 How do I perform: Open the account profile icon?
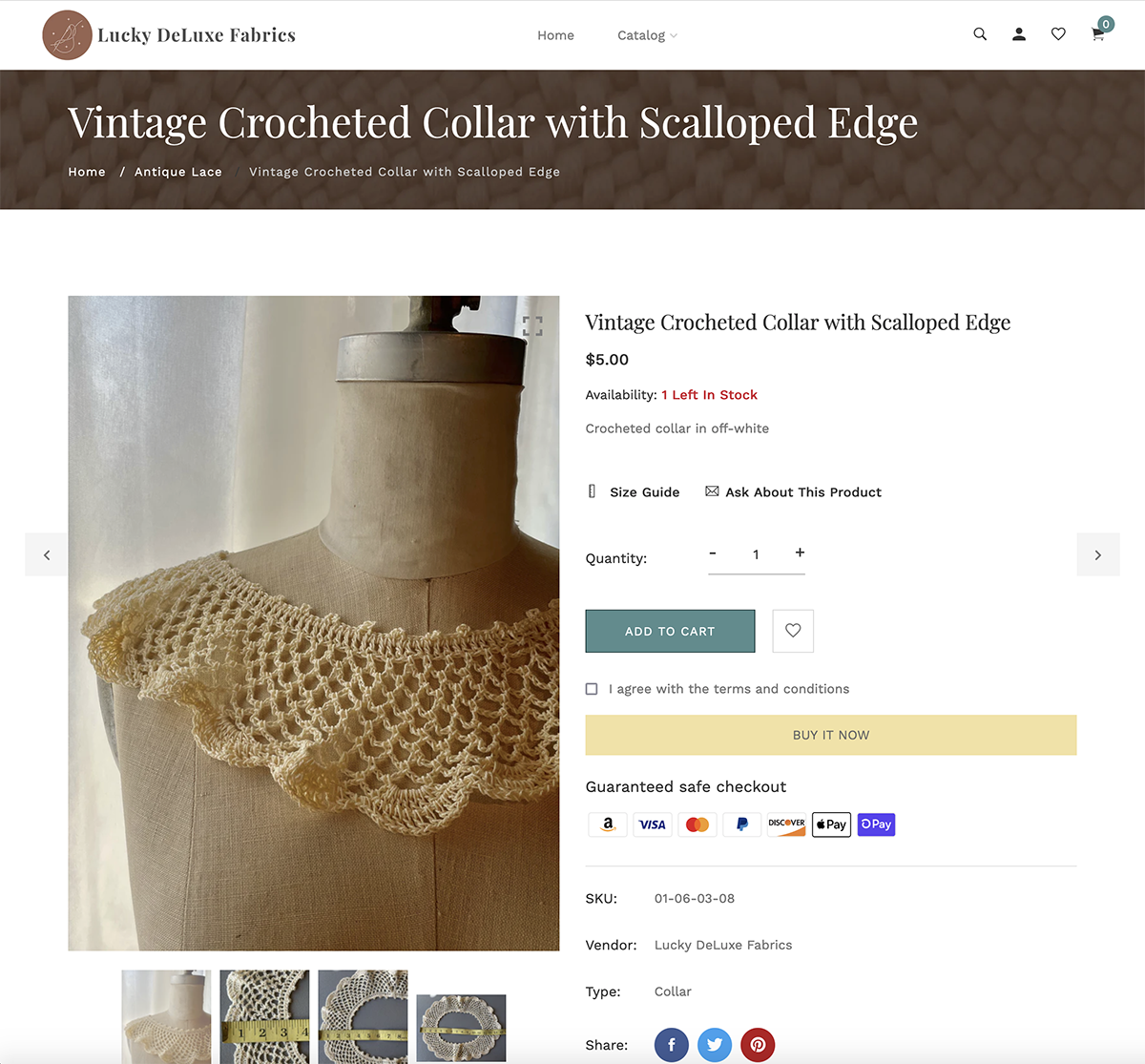(x=1019, y=34)
